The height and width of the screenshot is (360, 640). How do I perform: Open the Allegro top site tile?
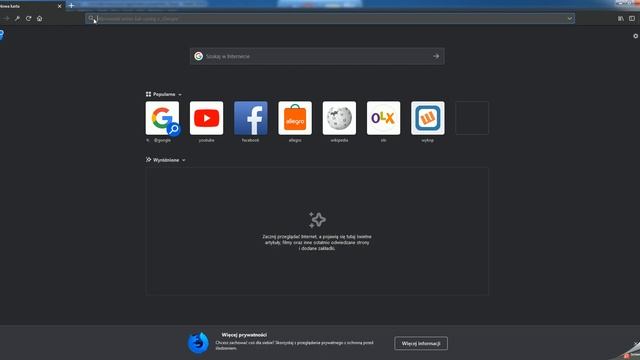(295, 118)
